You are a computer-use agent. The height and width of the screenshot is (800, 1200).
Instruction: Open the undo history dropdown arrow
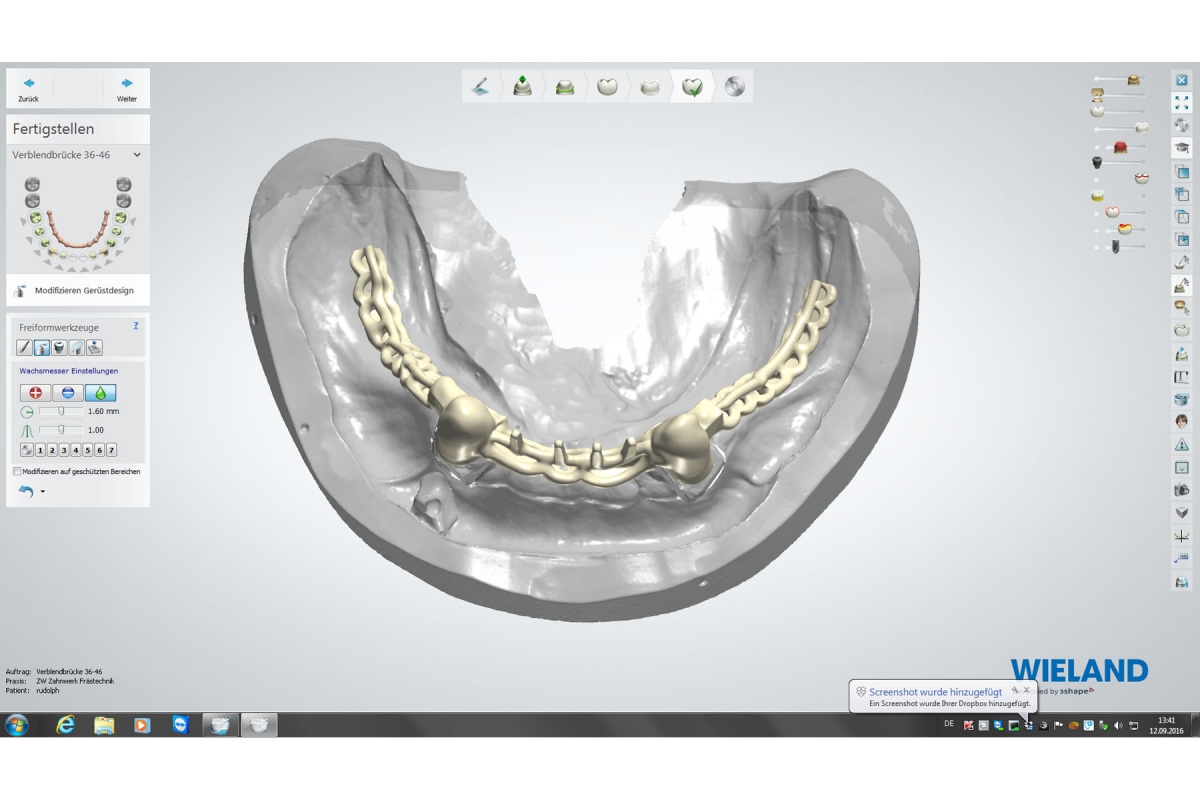click(43, 492)
